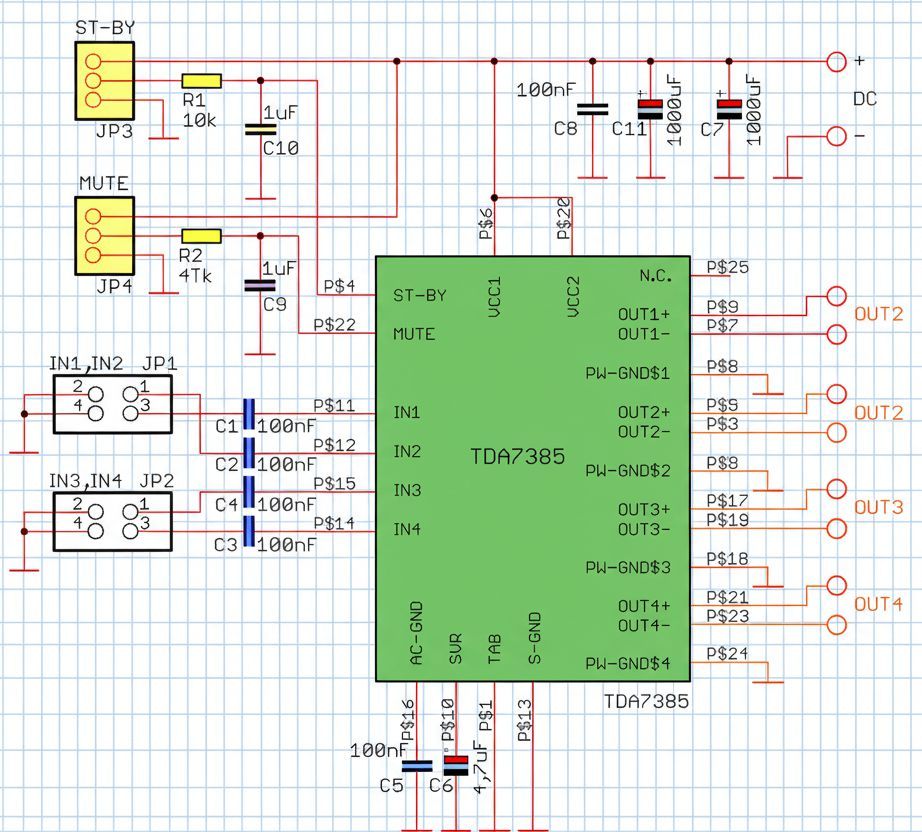
Task: Click the JP1 input connector
Action: [113, 405]
